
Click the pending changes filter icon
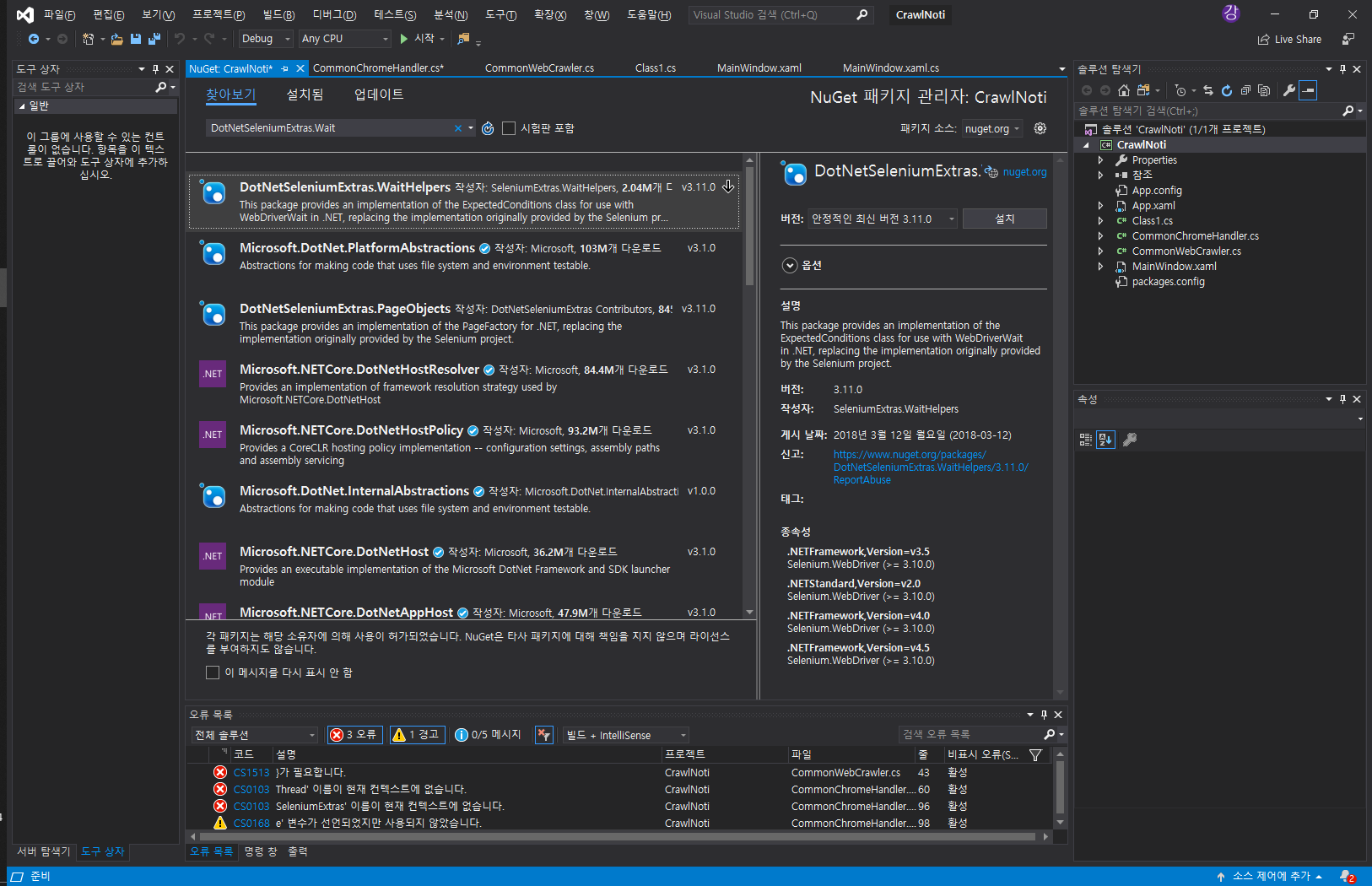tap(1180, 90)
